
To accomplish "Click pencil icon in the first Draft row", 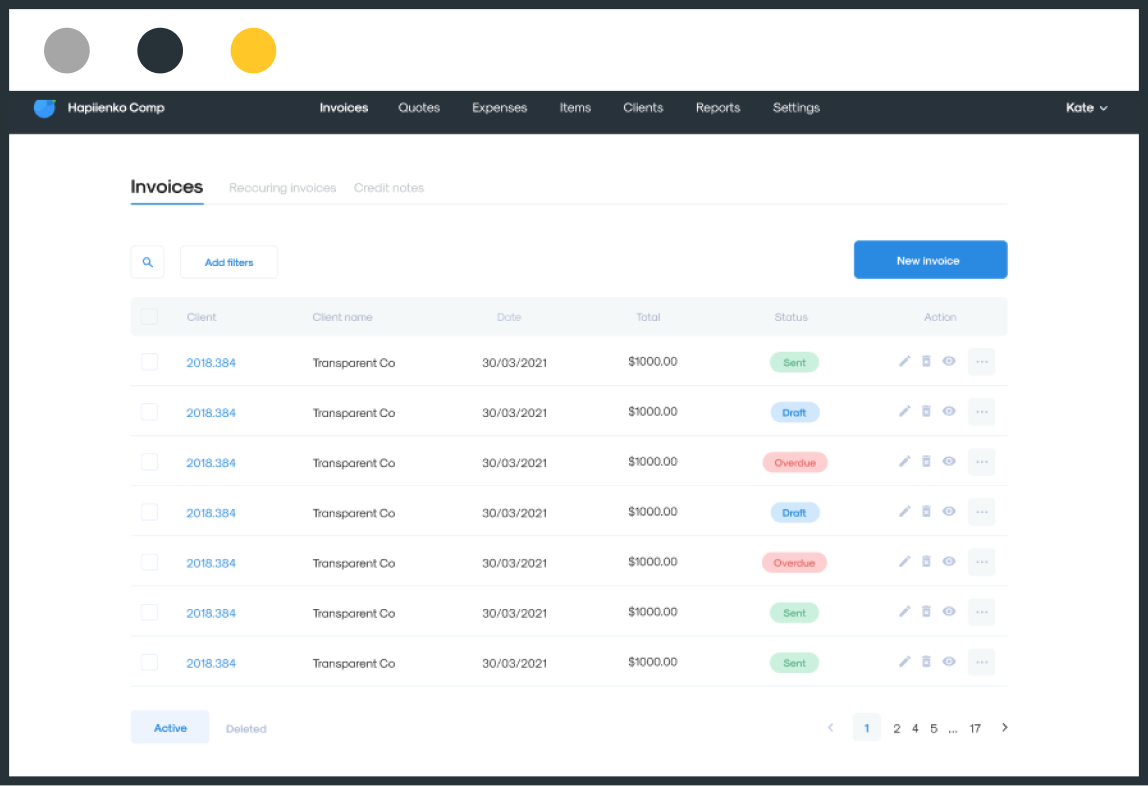I will click(x=904, y=411).
